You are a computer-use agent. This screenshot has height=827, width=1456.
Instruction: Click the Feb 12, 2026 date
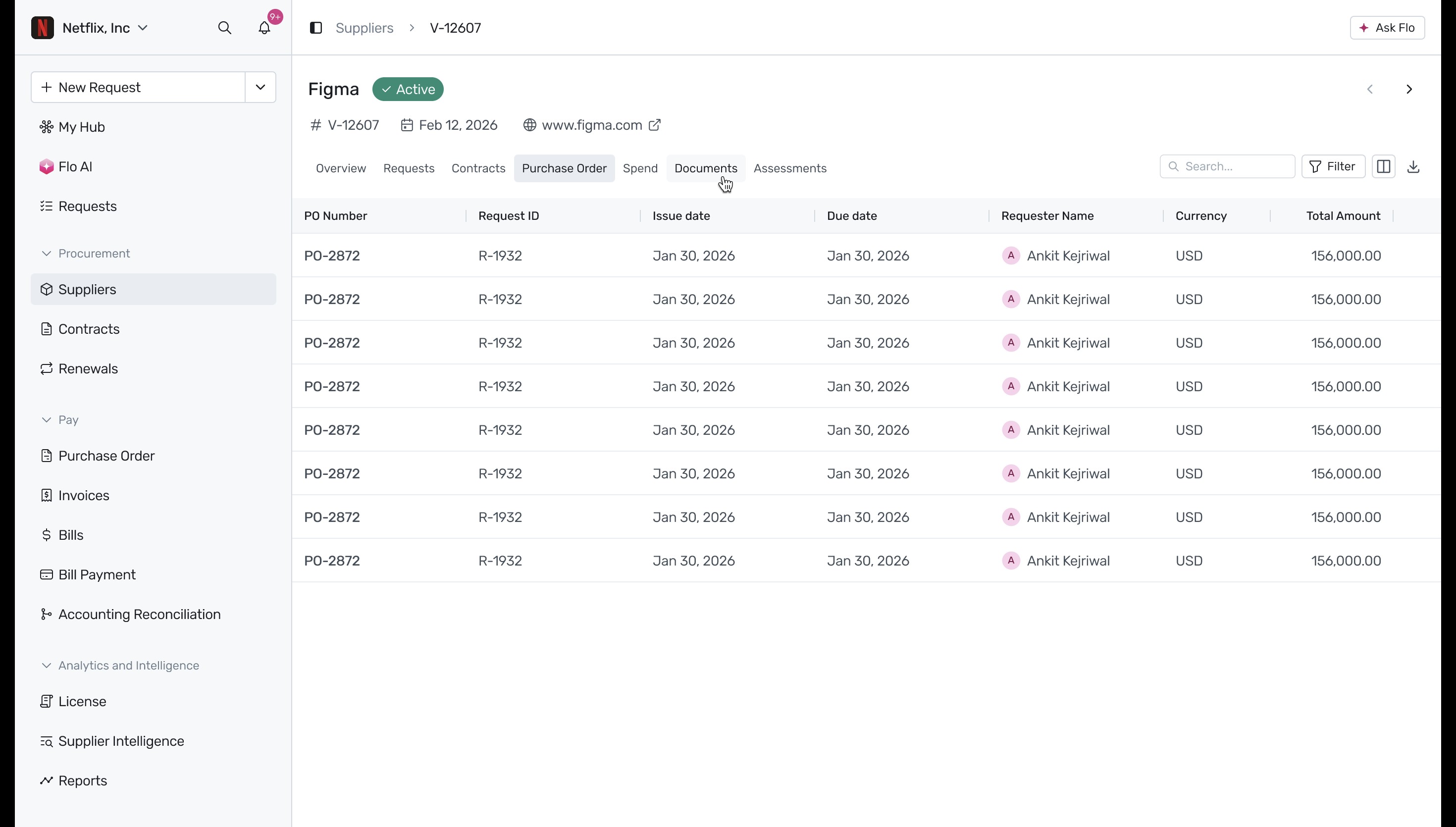[x=449, y=125]
